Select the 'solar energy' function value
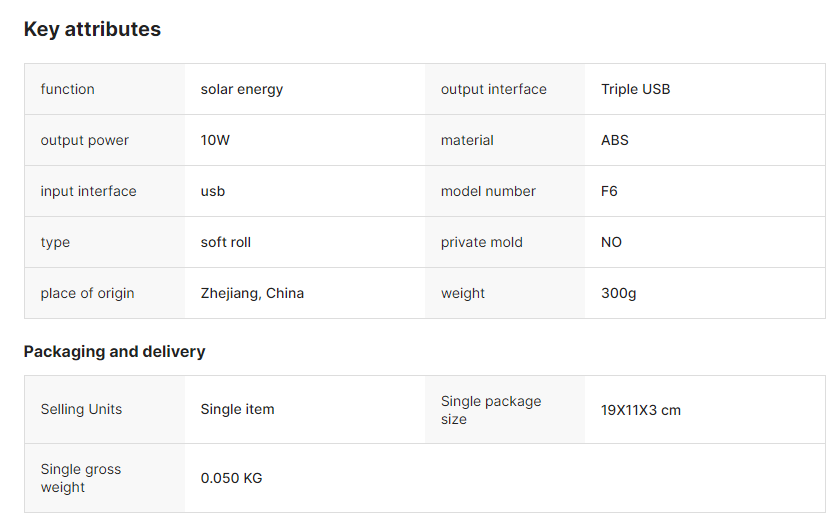The image size is (837, 525). point(242,90)
